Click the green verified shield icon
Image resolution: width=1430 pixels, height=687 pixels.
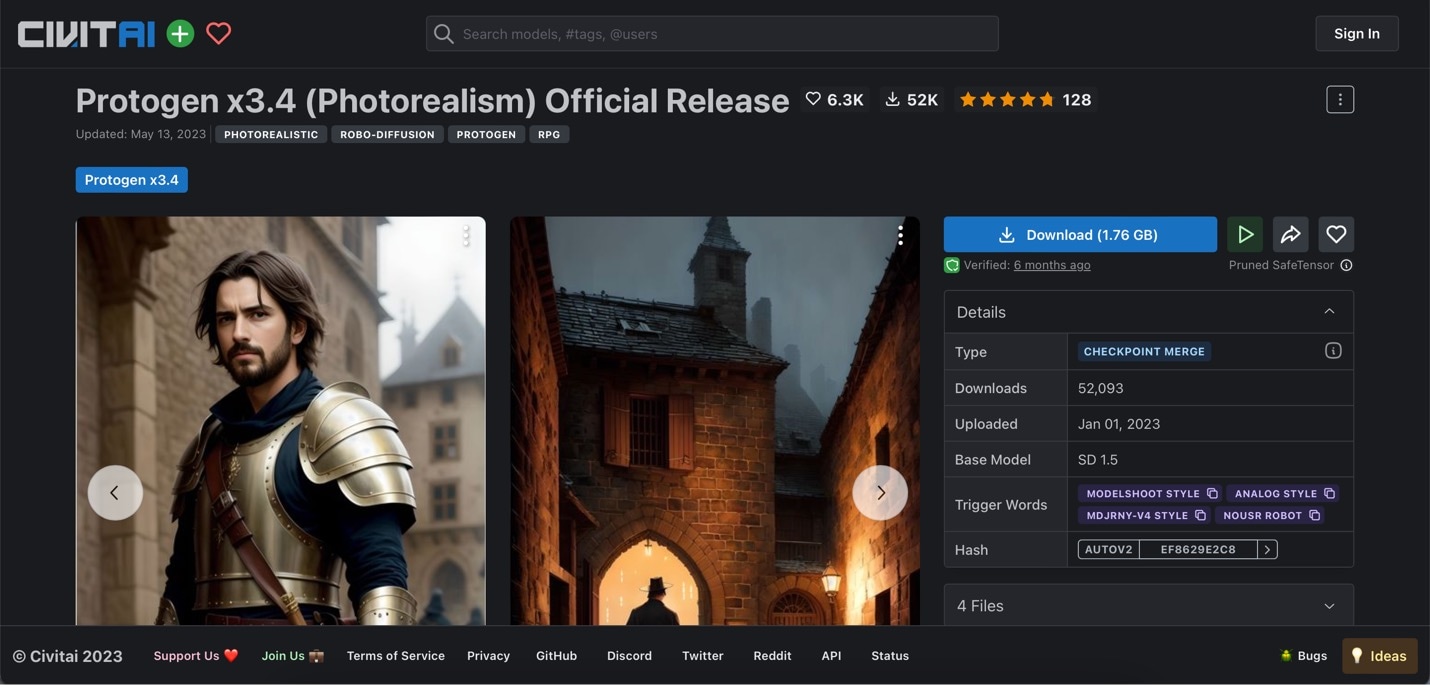(952, 265)
